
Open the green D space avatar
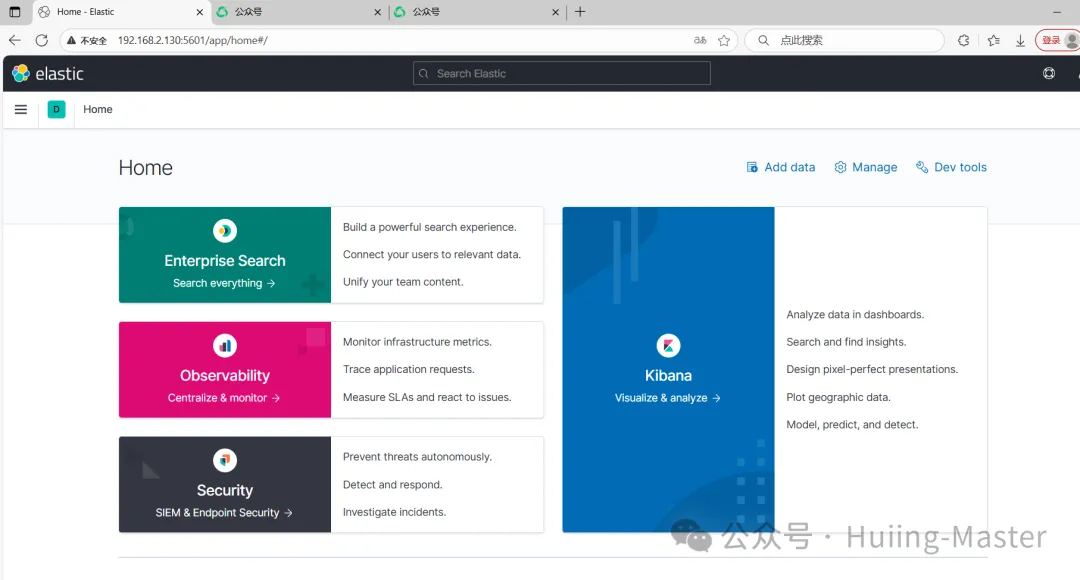(56, 110)
